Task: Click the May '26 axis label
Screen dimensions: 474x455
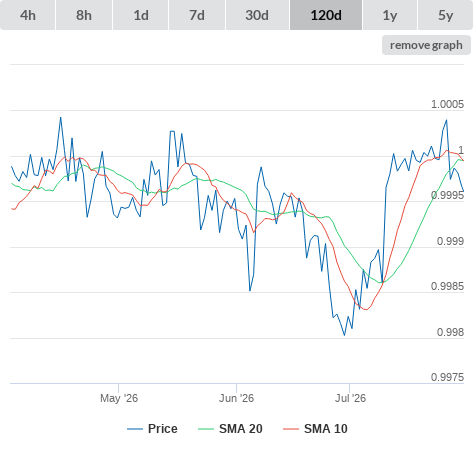Action: click(x=119, y=398)
